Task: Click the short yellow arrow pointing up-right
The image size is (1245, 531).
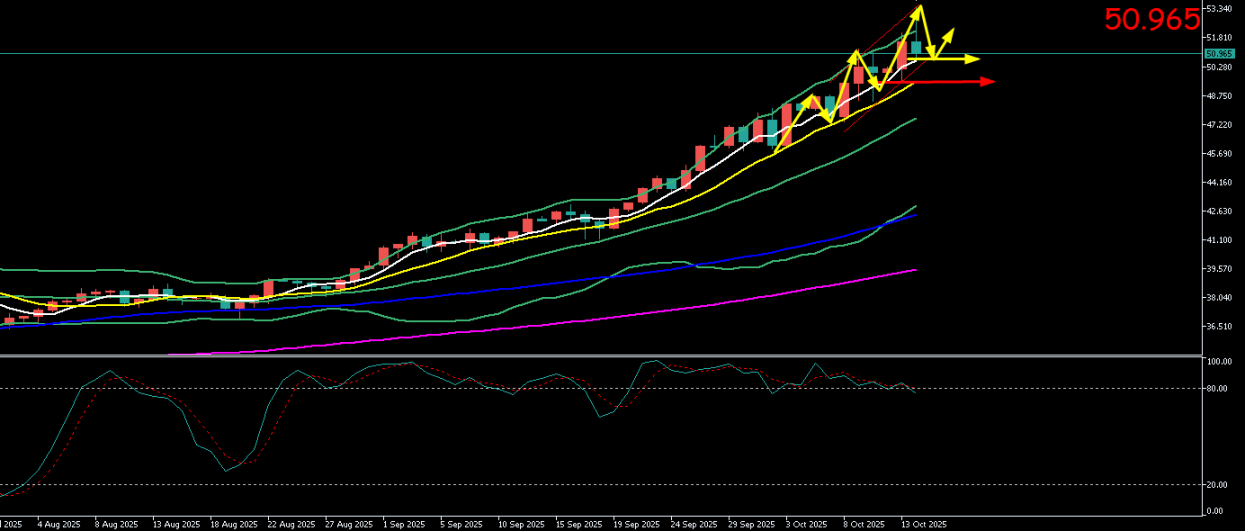Action: pos(943,39)
